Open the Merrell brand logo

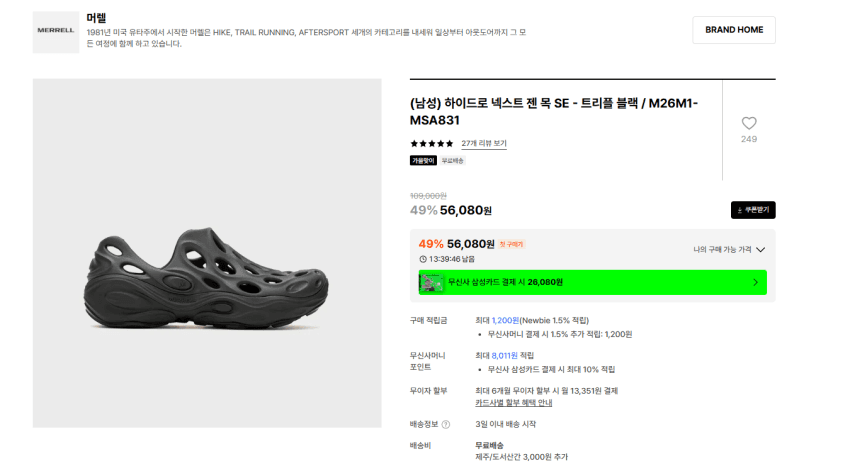coord(56,32)
